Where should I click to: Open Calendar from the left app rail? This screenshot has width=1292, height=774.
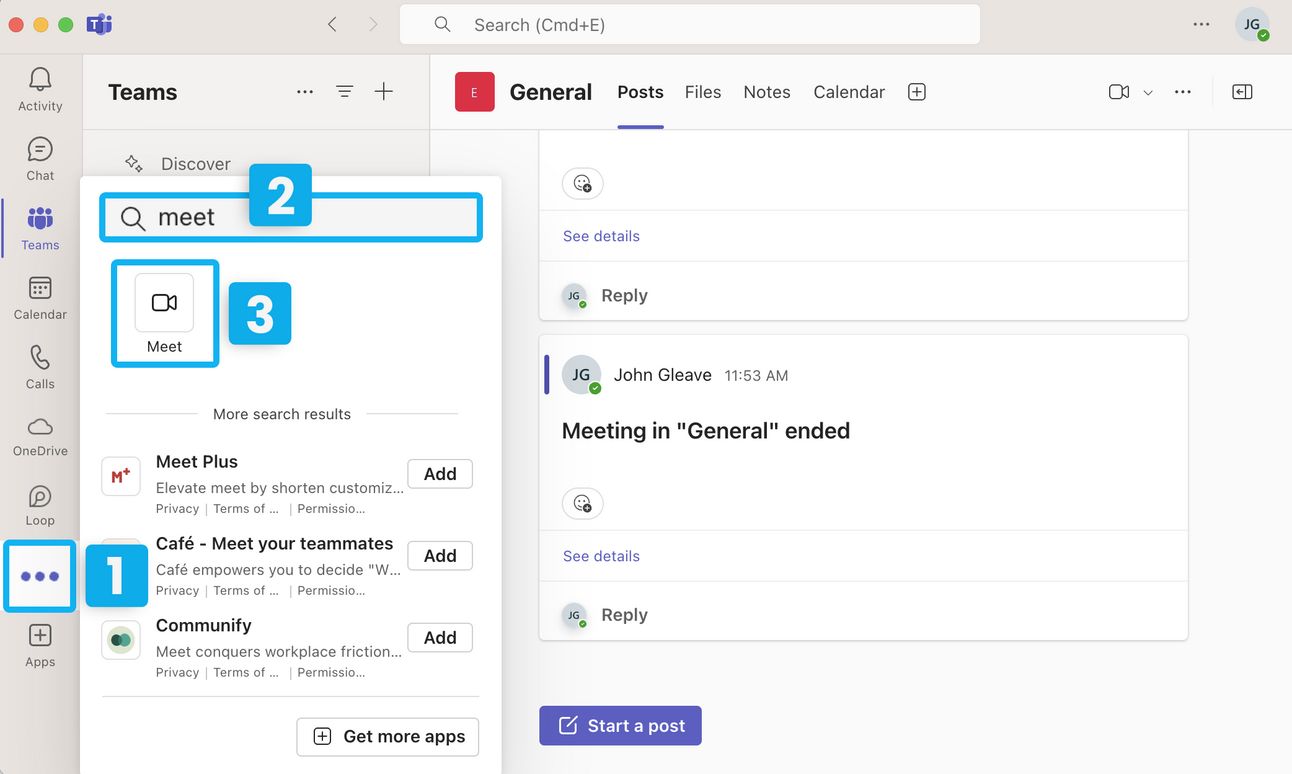[x=40, y=298]
